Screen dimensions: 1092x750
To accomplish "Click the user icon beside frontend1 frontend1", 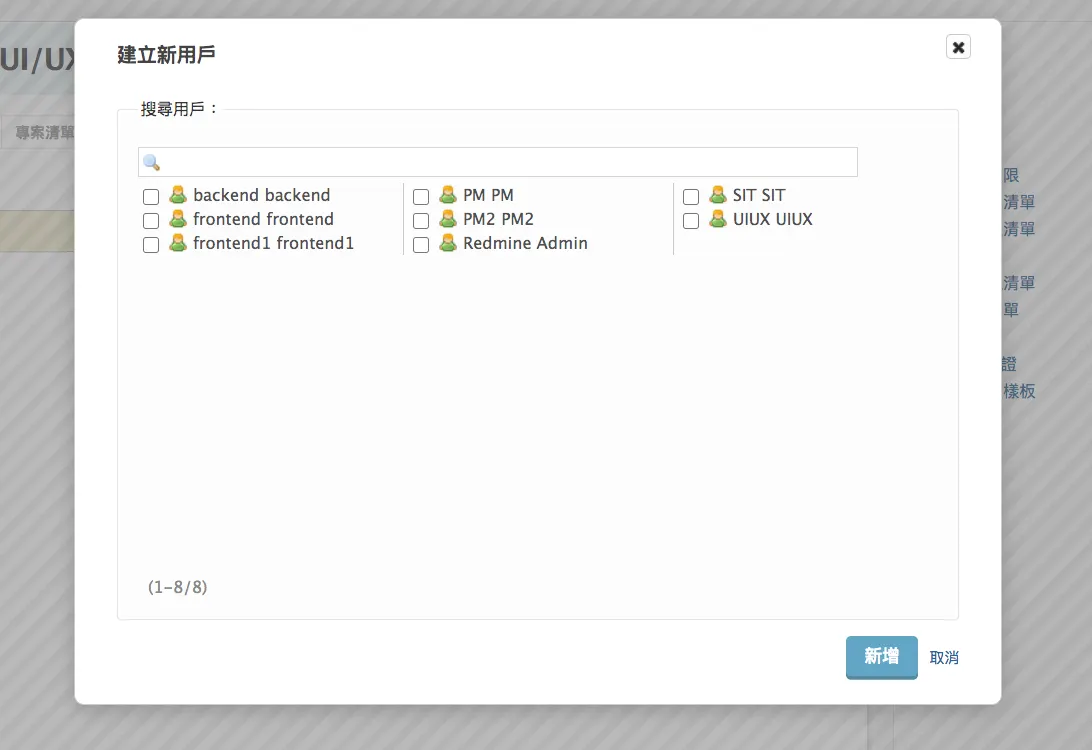I will pyautogui.click(x=178, y=243).
